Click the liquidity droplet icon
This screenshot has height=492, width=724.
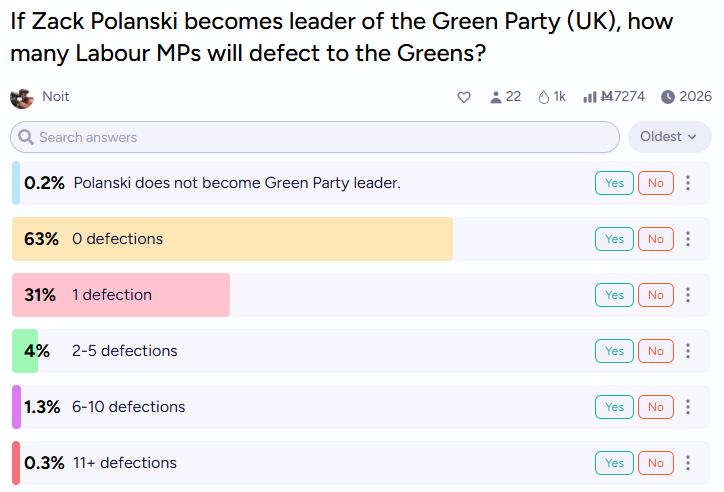[544, 97]
